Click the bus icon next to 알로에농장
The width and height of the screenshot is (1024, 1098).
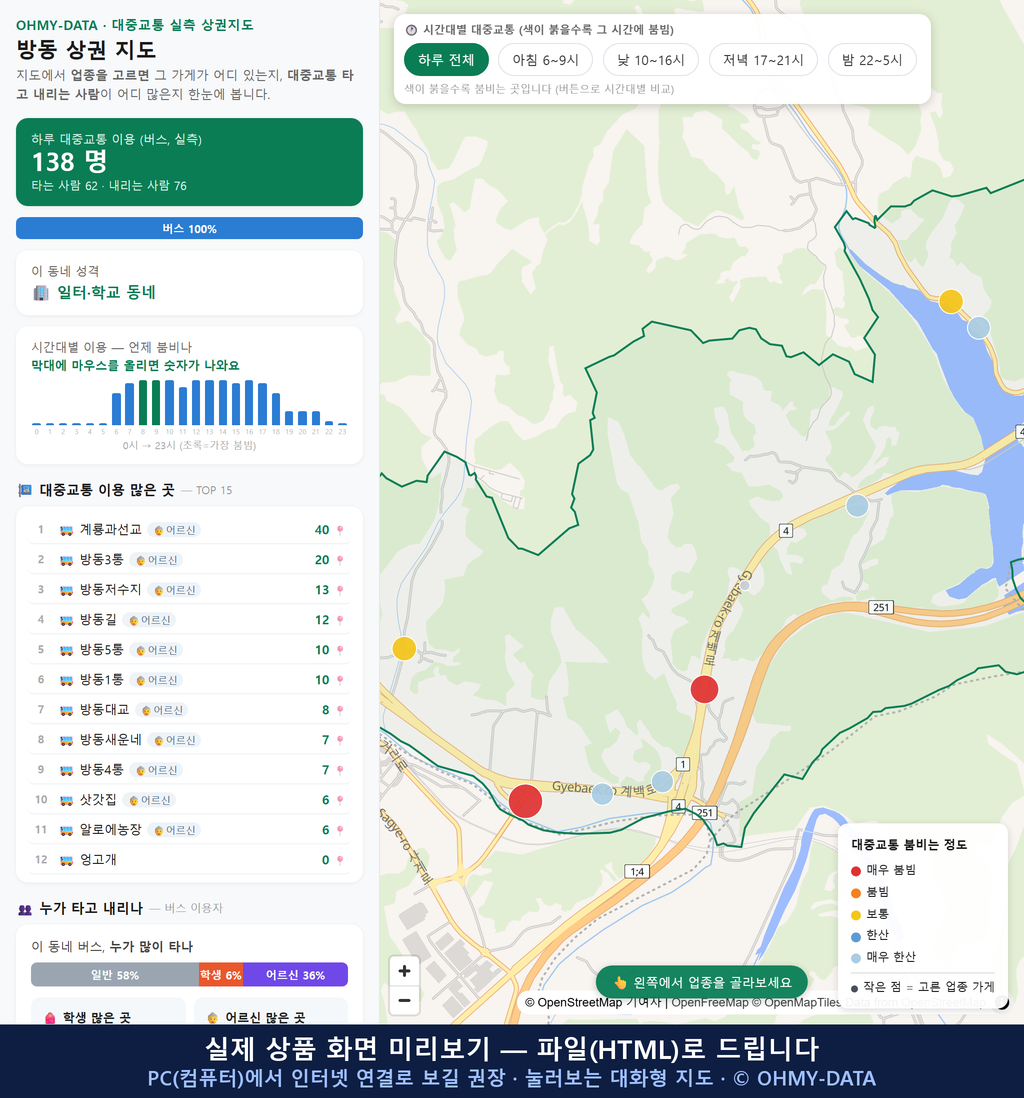point(67,831)
